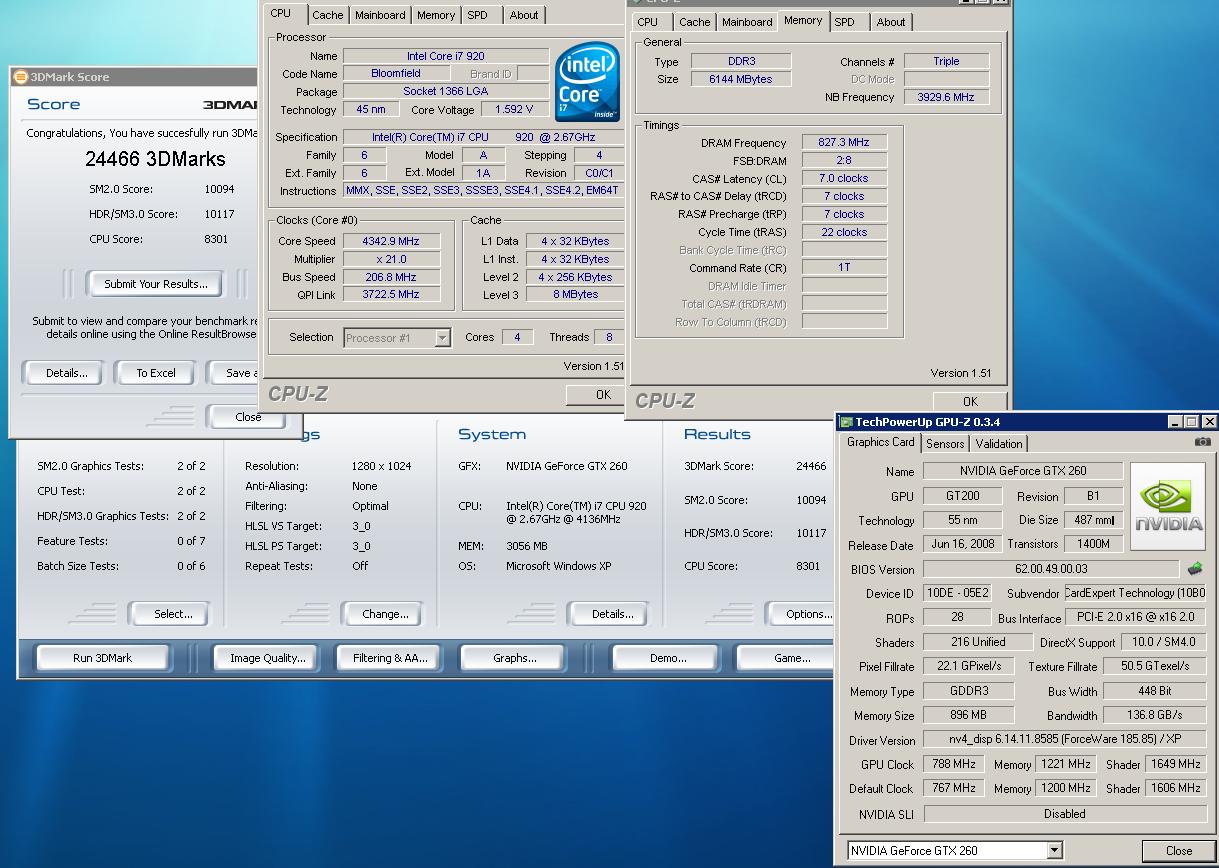Click the CPU name field Intel Core i7 920
The image size is (1219, 868).
click(446, 56)
